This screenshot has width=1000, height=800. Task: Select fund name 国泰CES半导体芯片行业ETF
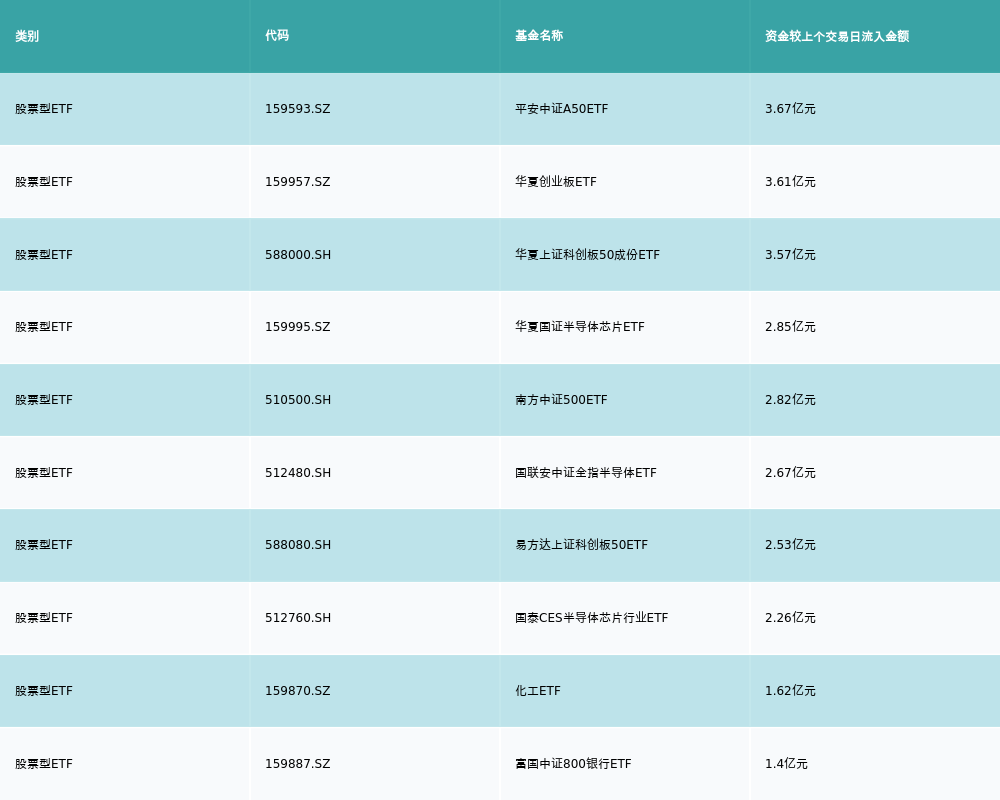coord(591,618)
